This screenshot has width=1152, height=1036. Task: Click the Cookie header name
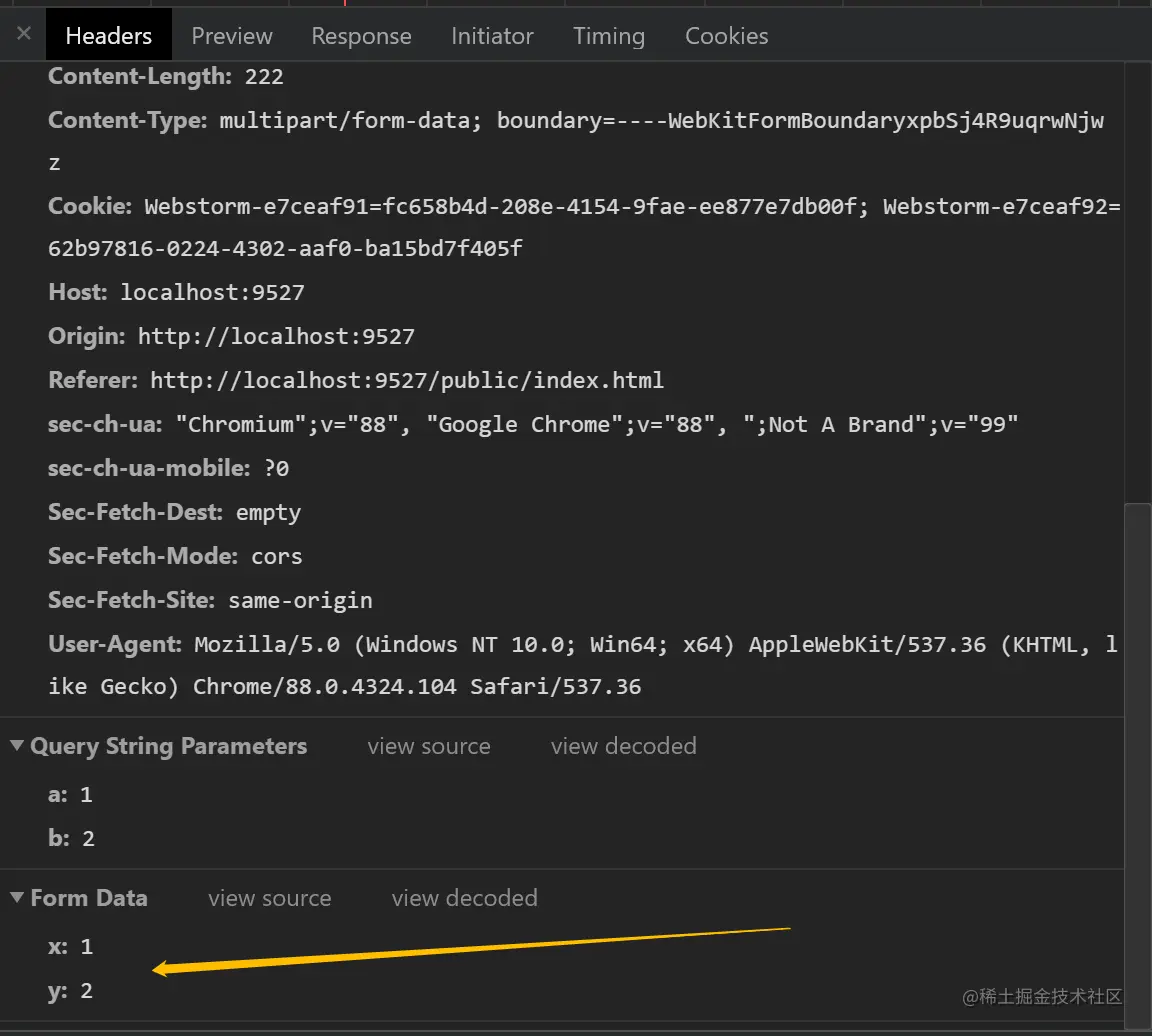click(x=90, y=207)
